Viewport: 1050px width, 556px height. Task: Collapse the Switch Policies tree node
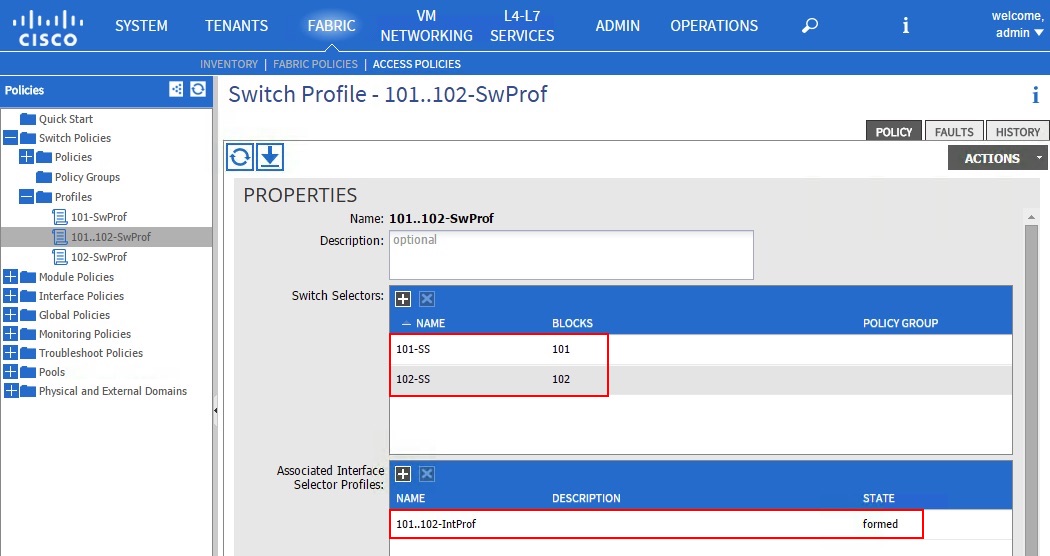(x=11, y=138)
